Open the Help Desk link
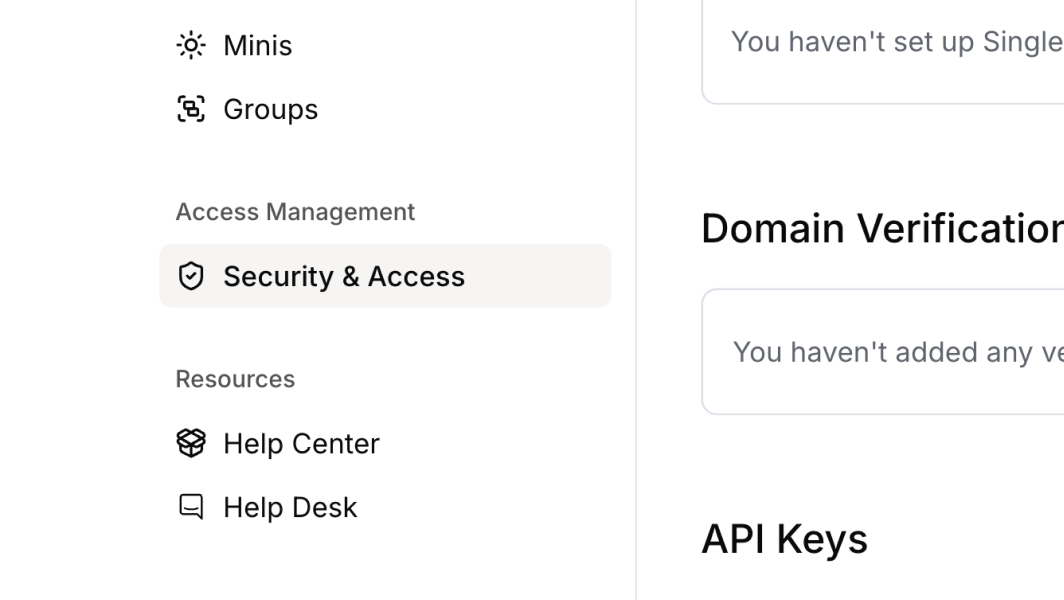Image resolution: width=1064 pixels, height=600 pixels. point(290,507)
